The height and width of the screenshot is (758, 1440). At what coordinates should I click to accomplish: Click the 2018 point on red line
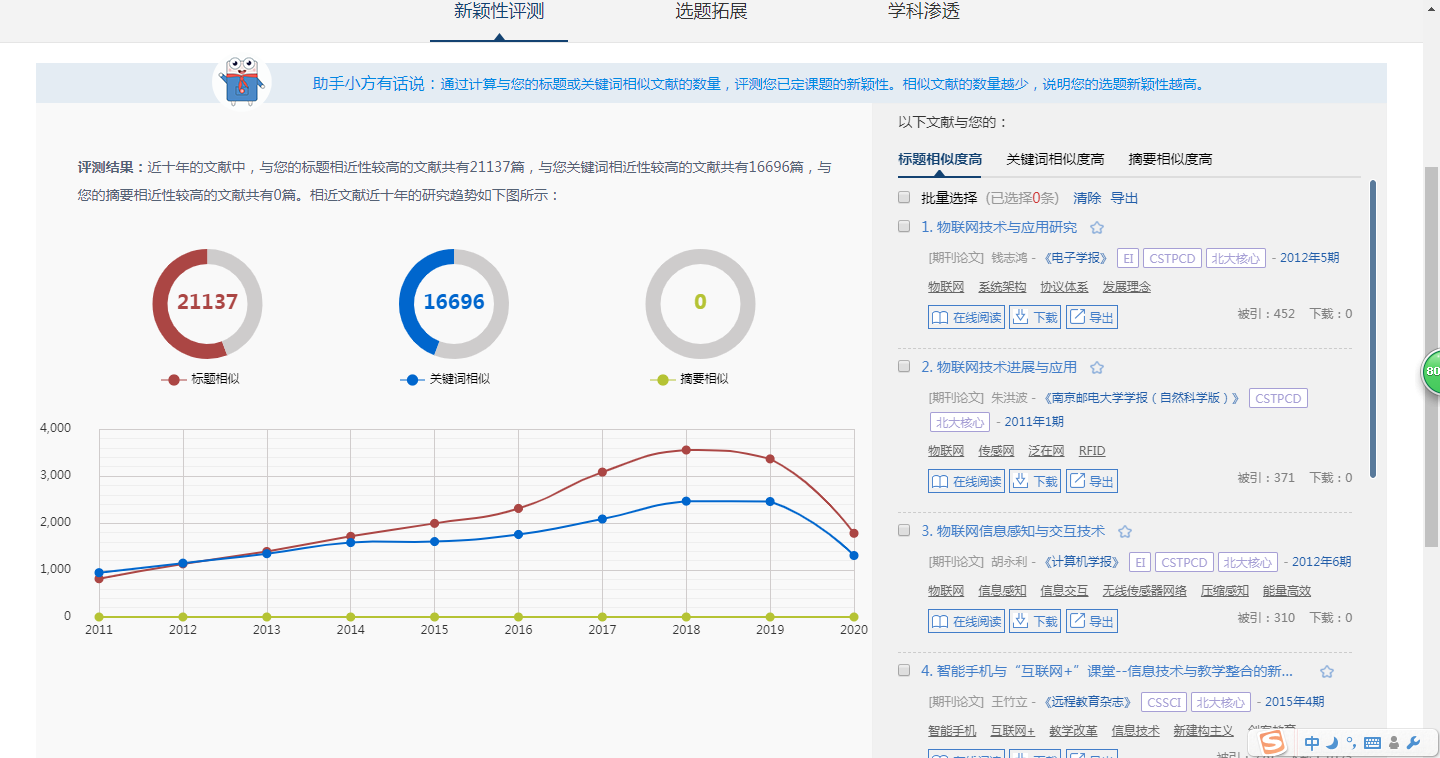686,450
